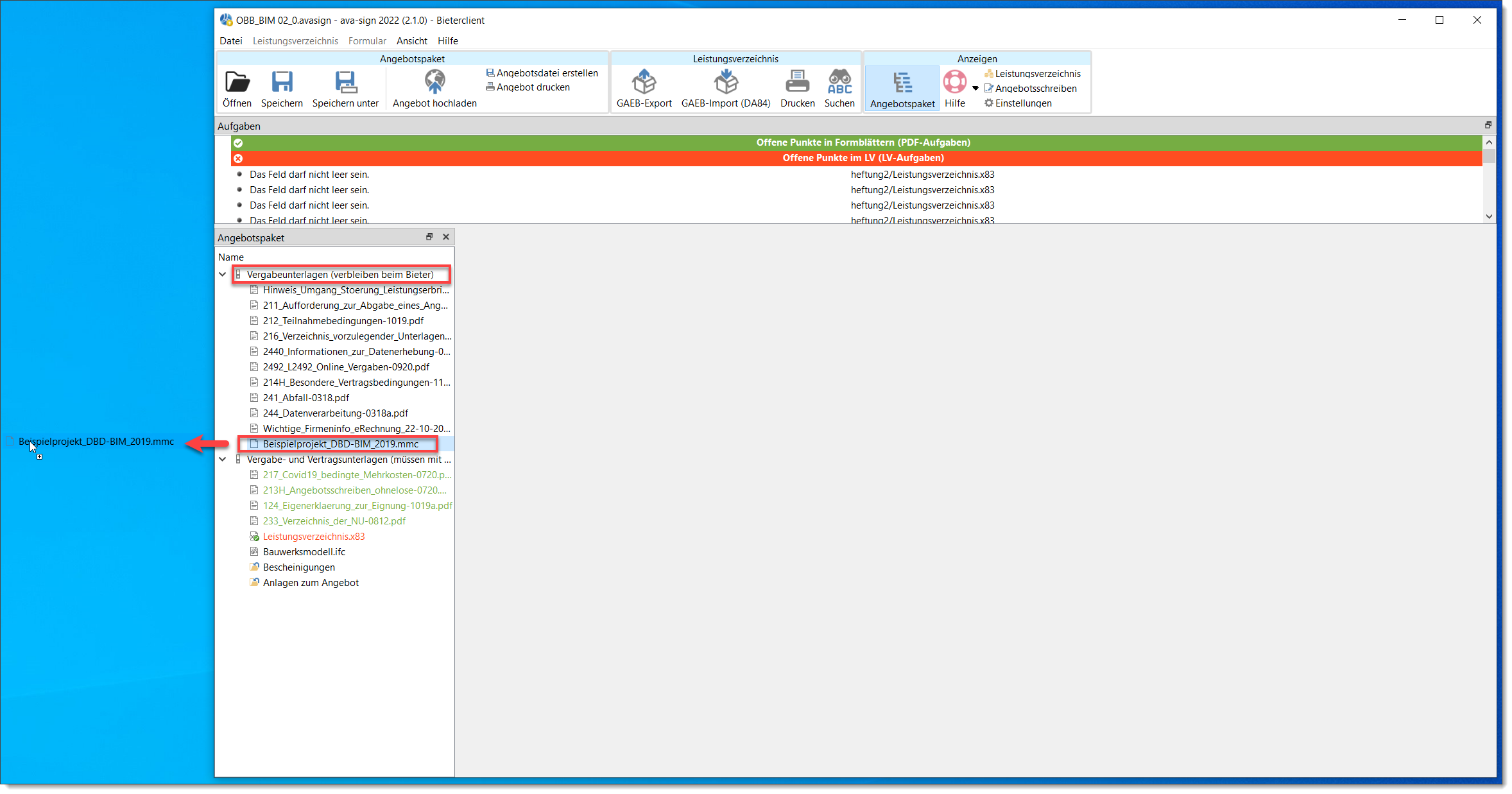Click the ava-sign title bar app icon

(226, 20)
